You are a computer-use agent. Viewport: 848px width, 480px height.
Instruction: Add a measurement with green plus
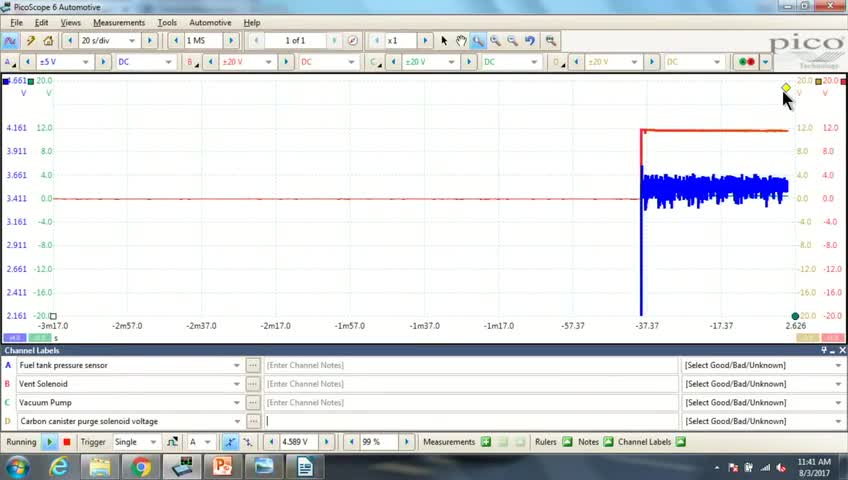tap(486, 442)
